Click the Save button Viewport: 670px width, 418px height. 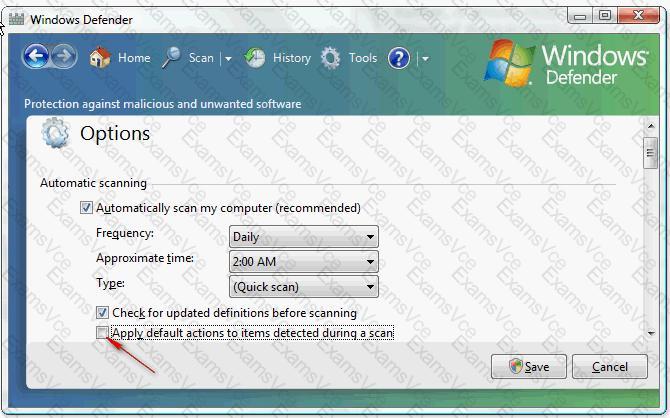click(x=529, y=366)
